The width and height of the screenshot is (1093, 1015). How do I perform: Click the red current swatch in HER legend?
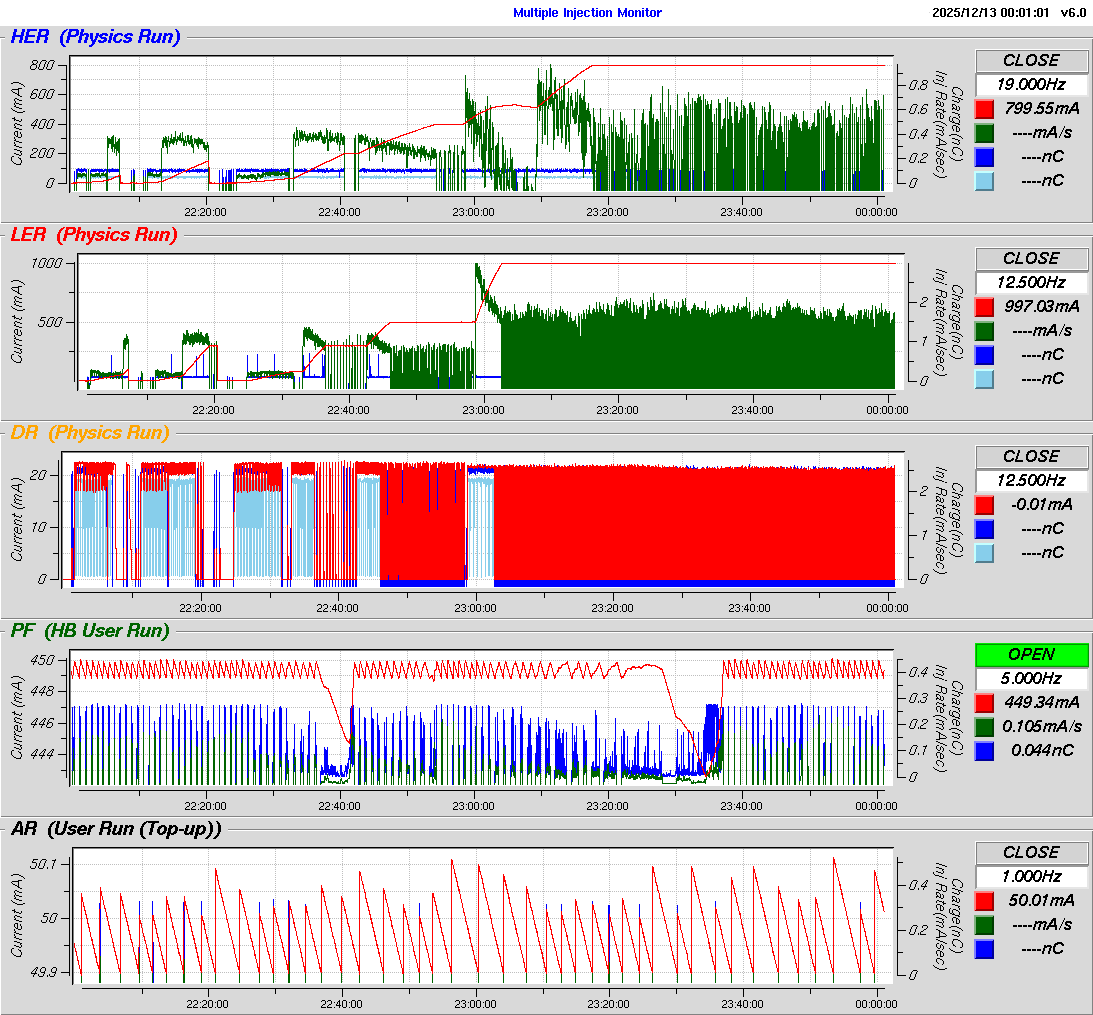pyautogui.click(x=985, y=109)
